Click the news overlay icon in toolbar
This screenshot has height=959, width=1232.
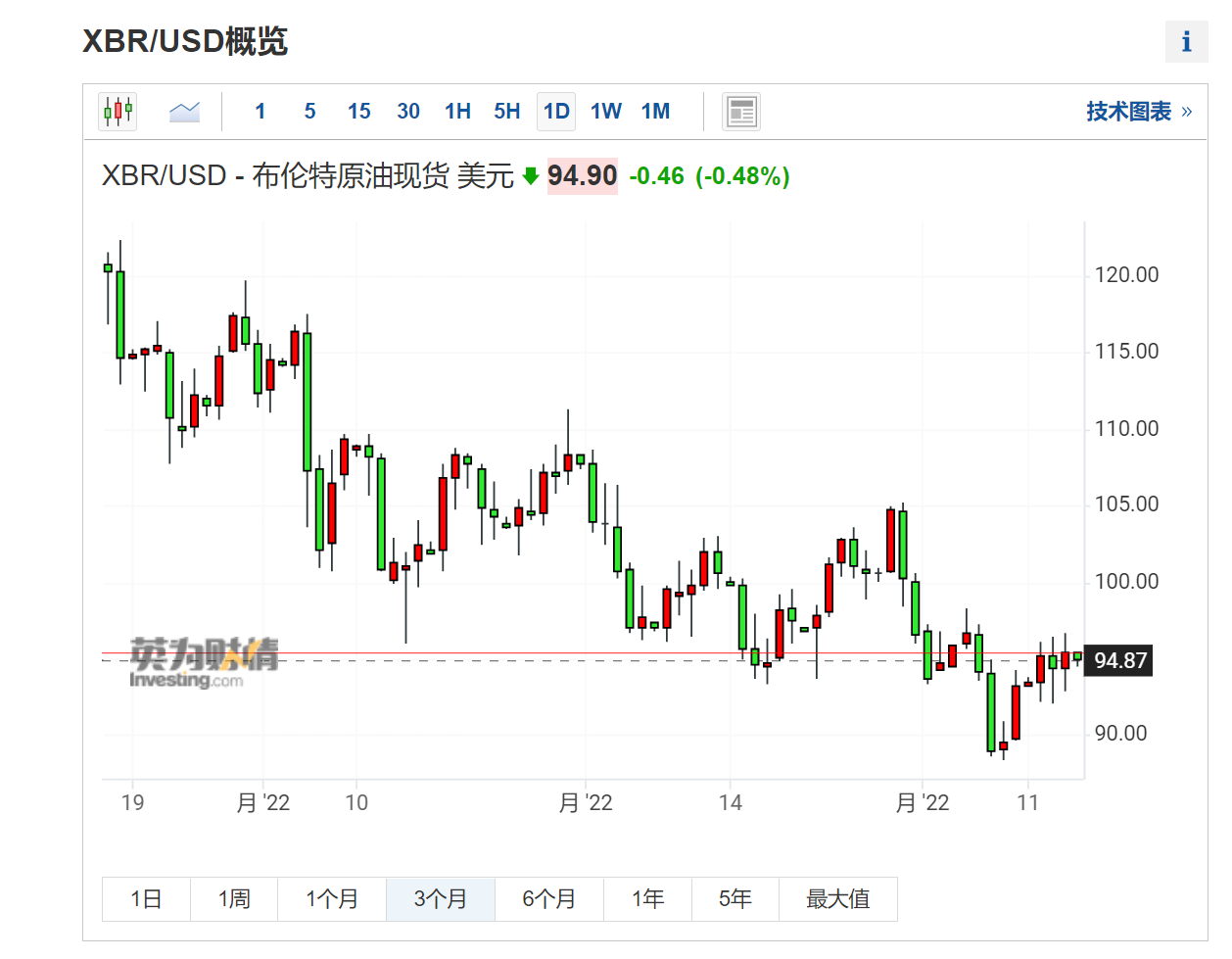point(741,112)
